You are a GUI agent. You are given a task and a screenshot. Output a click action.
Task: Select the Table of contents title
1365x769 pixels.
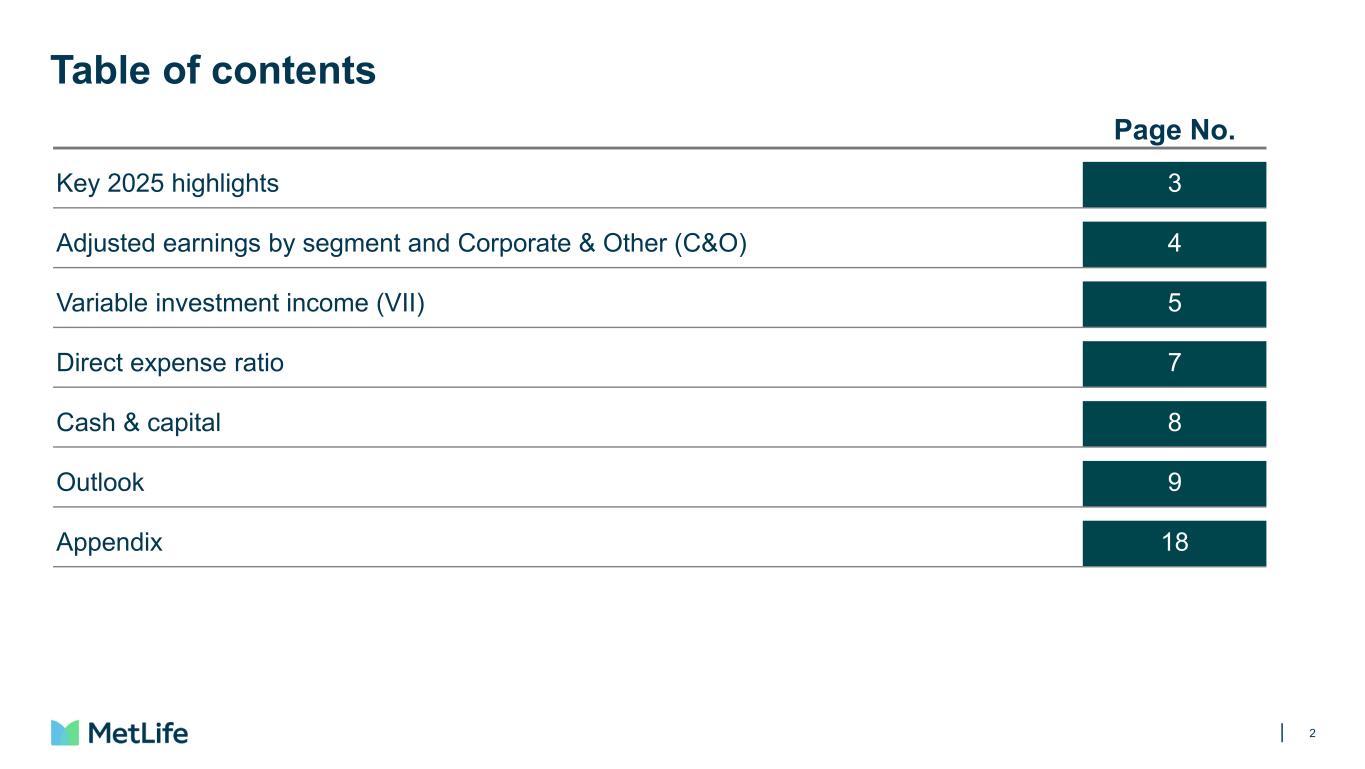[213, 70]
